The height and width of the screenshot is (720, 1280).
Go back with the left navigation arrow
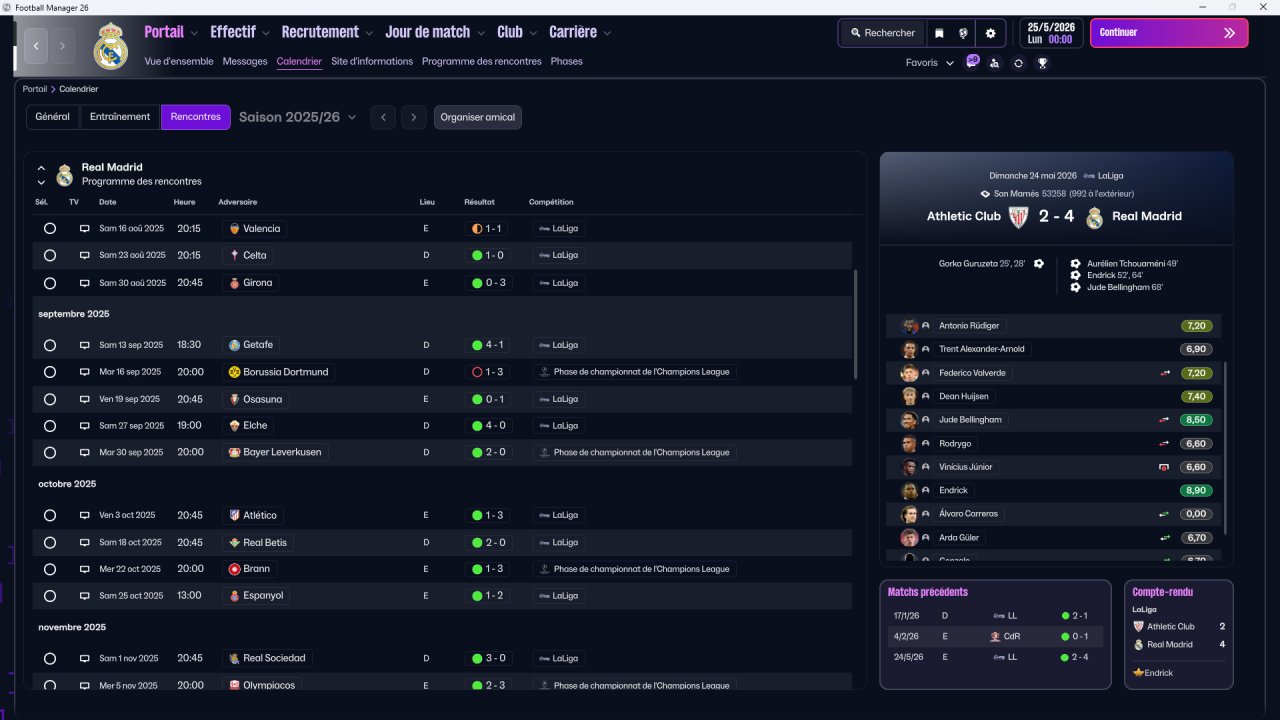tap(37, 46)
